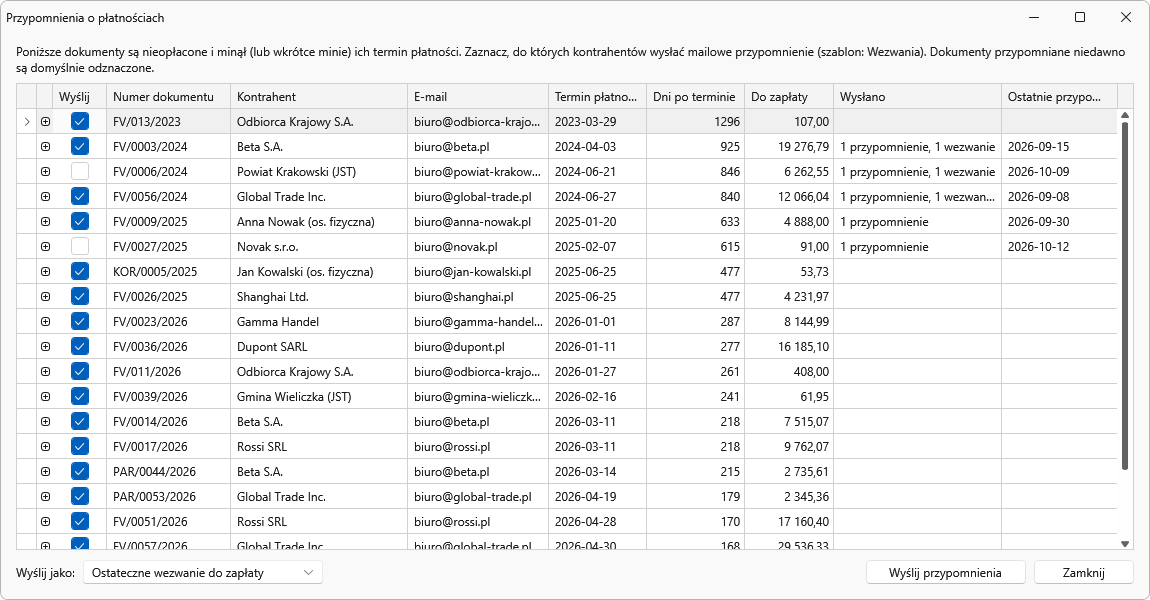The image size is (1150, 600).
Task: Toggle Wyślij checkbox for PAR/0053/2026
Action: tap(80, 496)
